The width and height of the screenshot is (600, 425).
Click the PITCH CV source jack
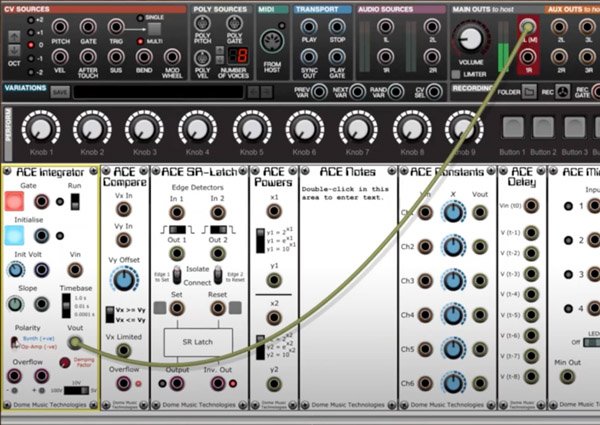click(x=60, y=27)
